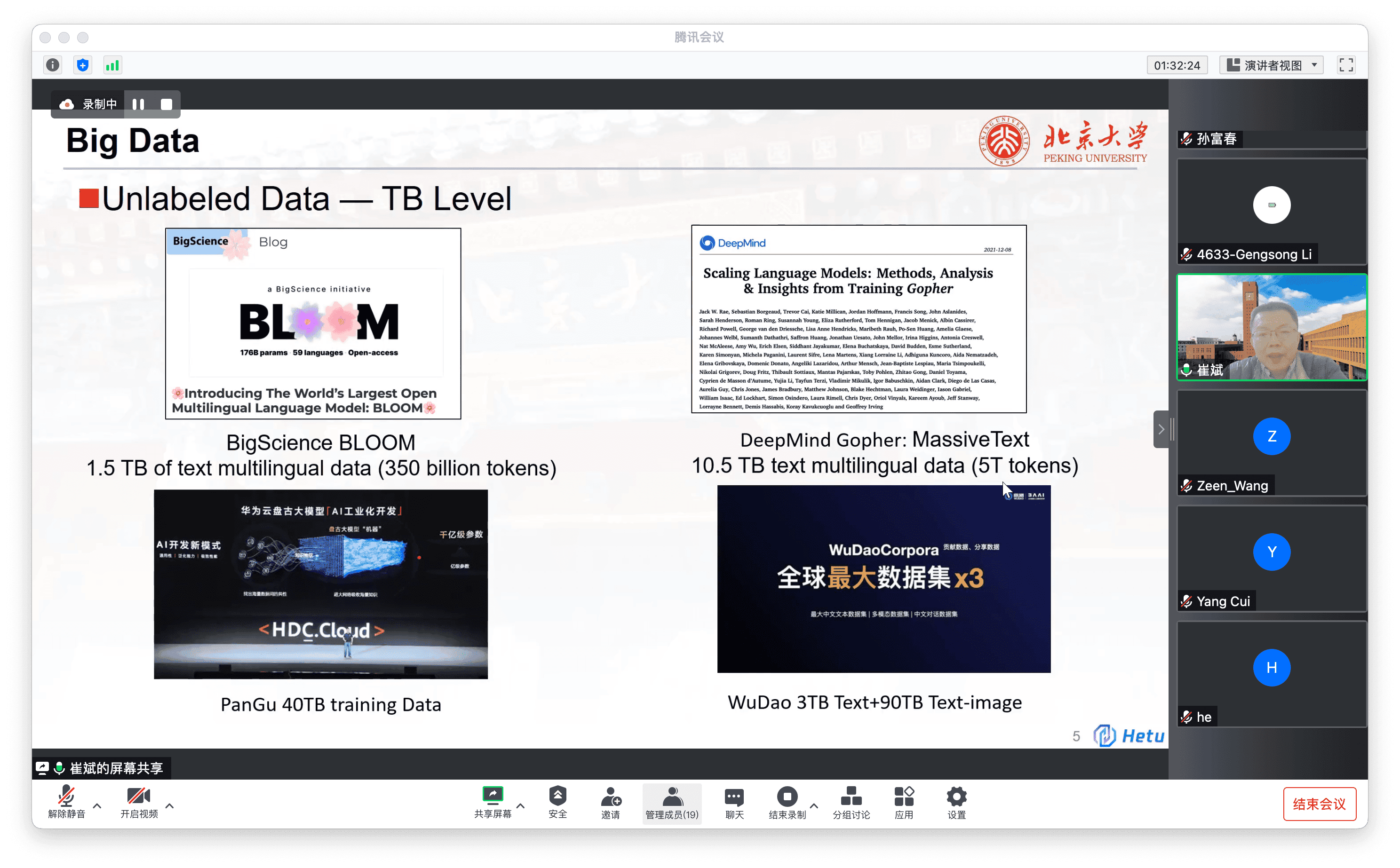This screenshot has width=1400, height=868.
Task: Open the speaker view (演讲者视图) dropdown
Action: point(1272,65)
